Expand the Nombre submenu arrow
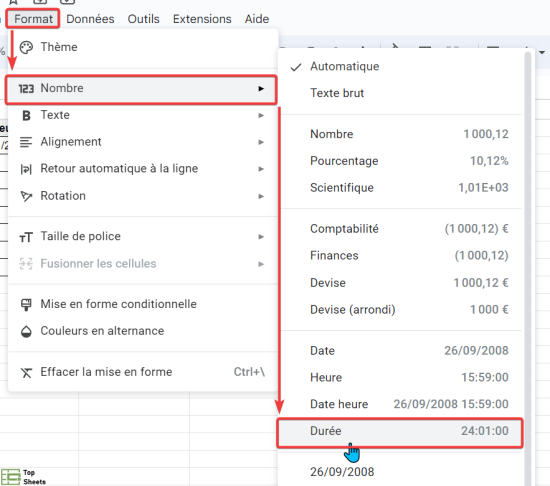 [261, 88]
